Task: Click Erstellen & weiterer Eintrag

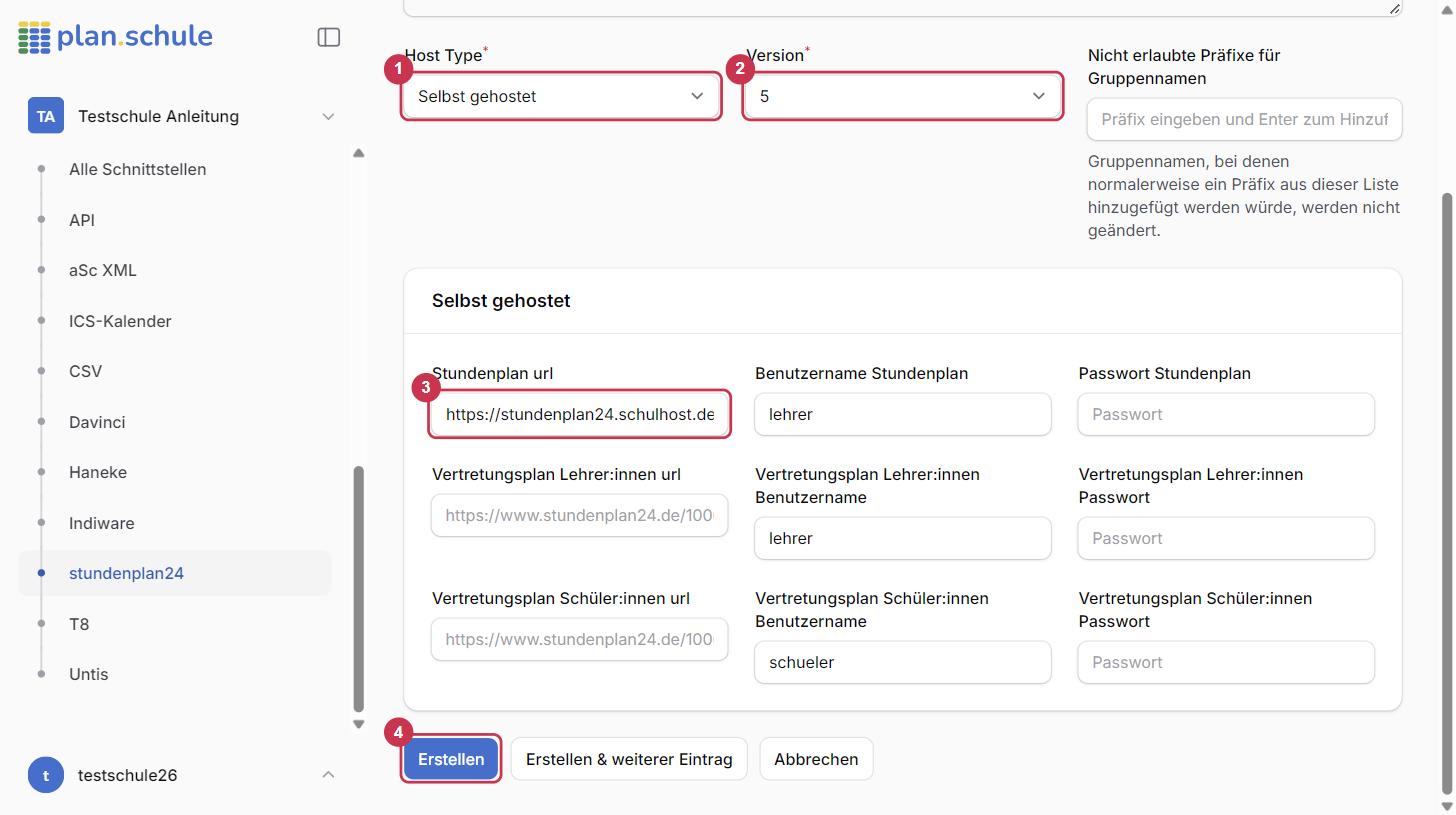Action: tap(629, 759)
